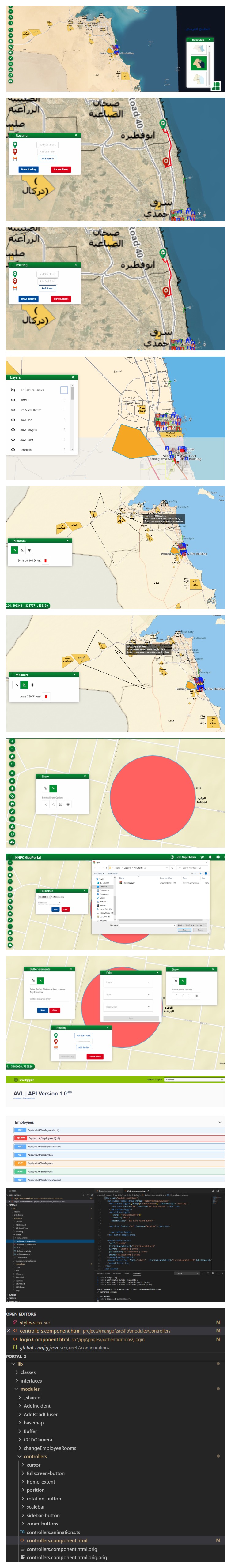Viewport: 231px width, 1568px height.
Task: Toggle the Hospitals layer eye icon
Action: pos(13,450)
